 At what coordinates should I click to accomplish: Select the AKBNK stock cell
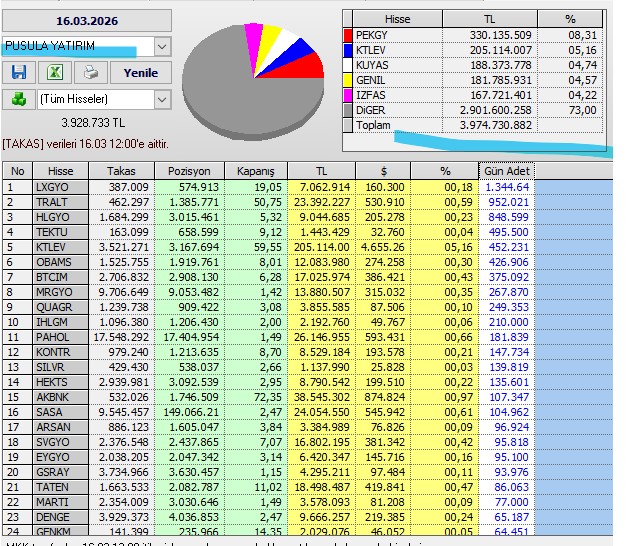(x=61, y=397)
